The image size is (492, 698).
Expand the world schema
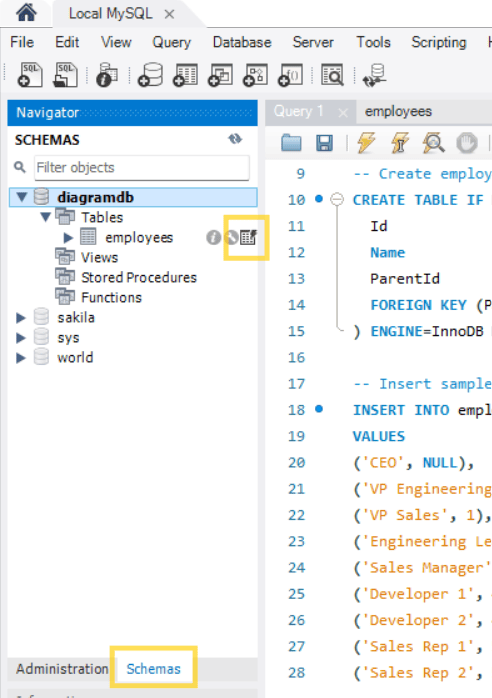tap(21, 357)
